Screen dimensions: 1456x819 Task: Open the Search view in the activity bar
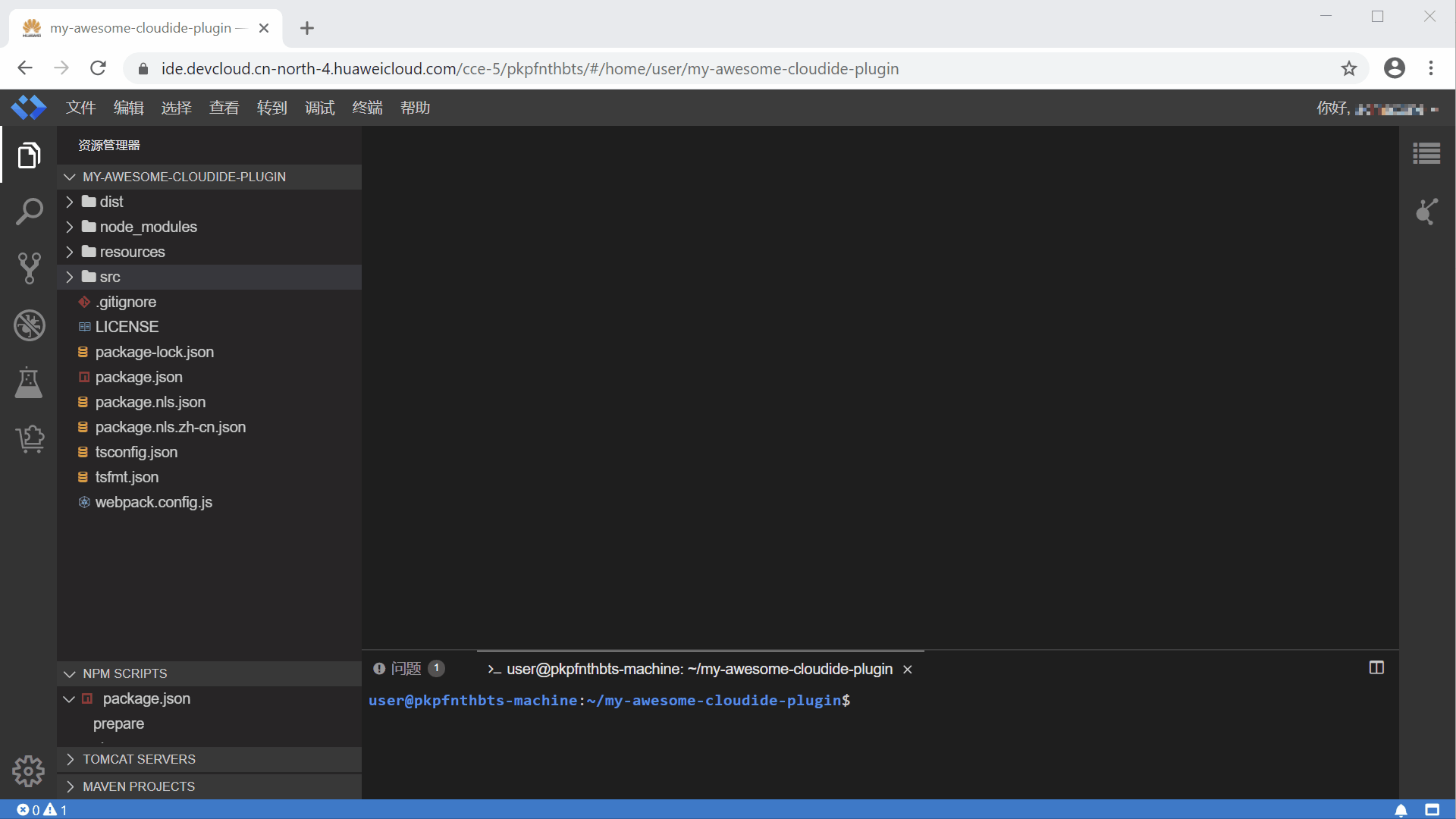pyautogui.click(x=29, y=212)
